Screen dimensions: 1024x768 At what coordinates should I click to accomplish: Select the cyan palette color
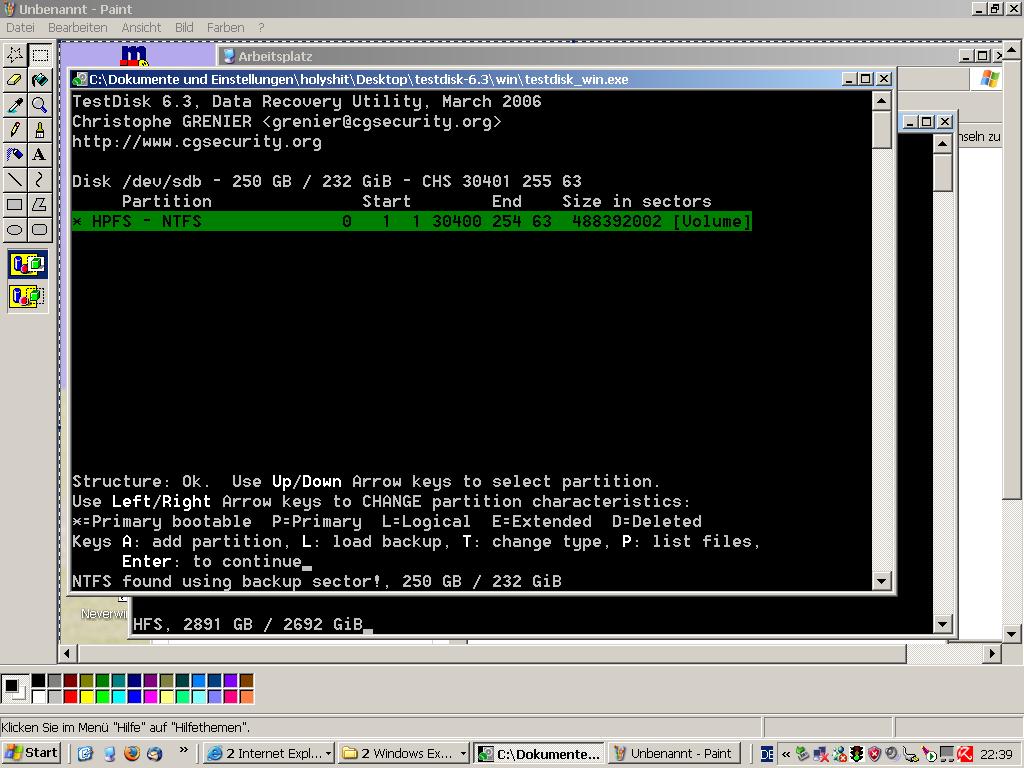[118, 696]
